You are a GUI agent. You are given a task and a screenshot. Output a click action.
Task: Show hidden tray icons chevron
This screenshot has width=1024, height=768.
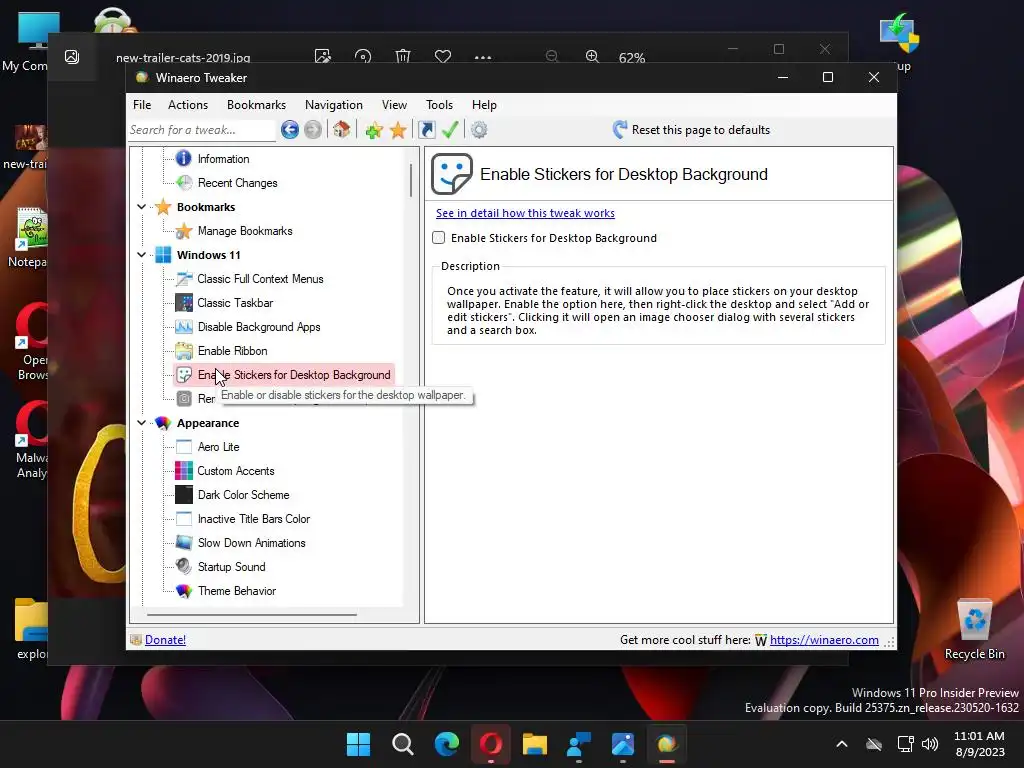point(842,744)
